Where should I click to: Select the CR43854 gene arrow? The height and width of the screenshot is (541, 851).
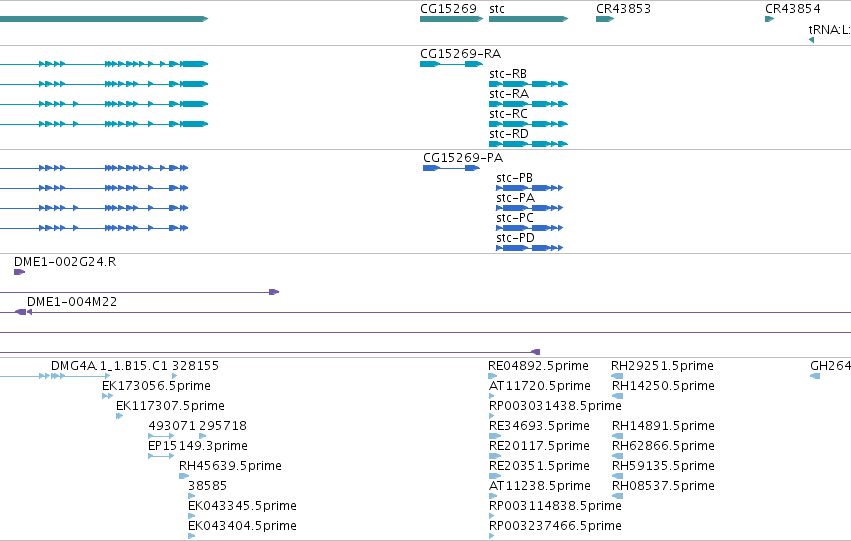(769, 19)
